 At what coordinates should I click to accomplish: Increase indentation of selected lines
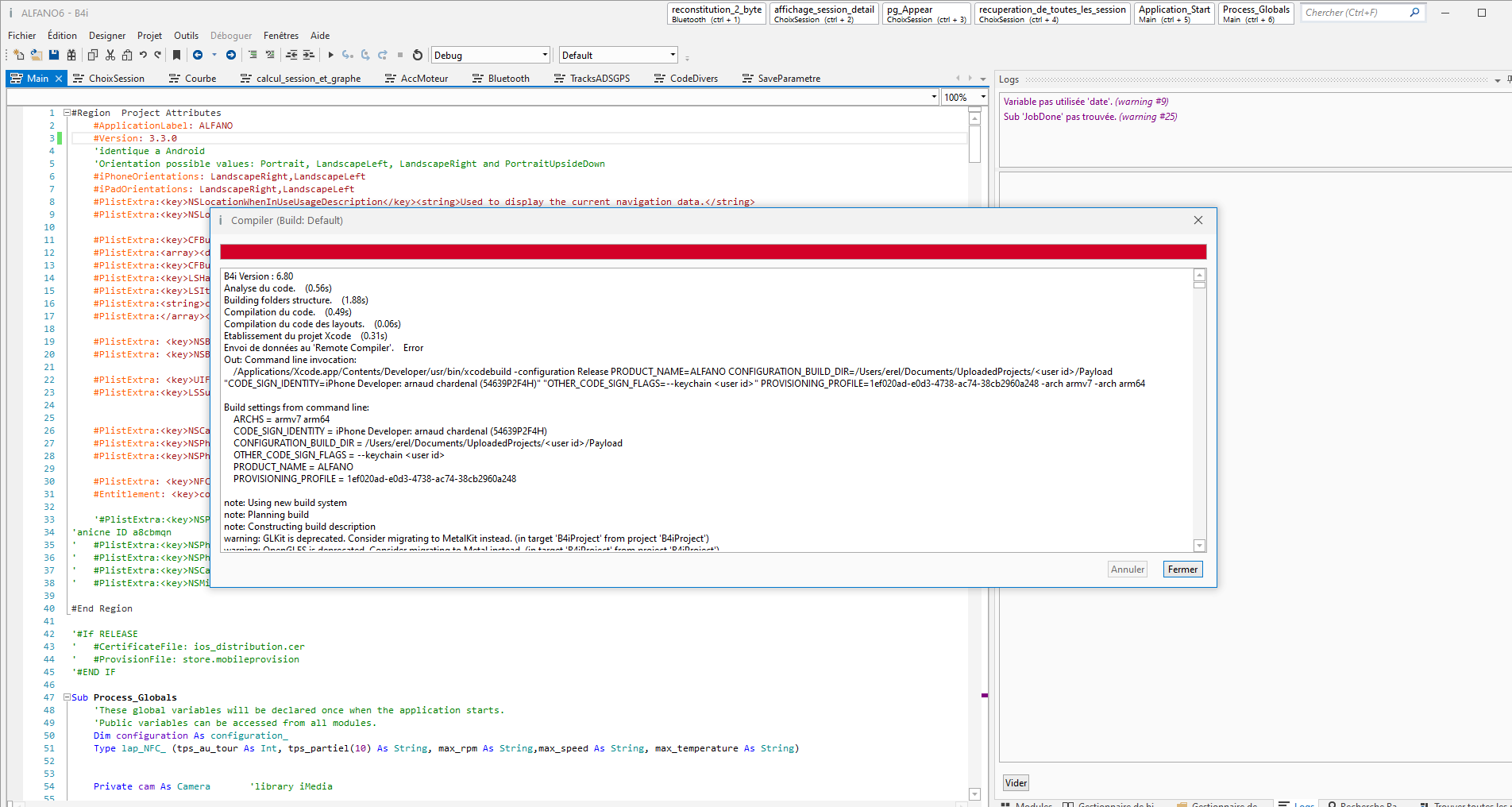click(x=309, y=55)
